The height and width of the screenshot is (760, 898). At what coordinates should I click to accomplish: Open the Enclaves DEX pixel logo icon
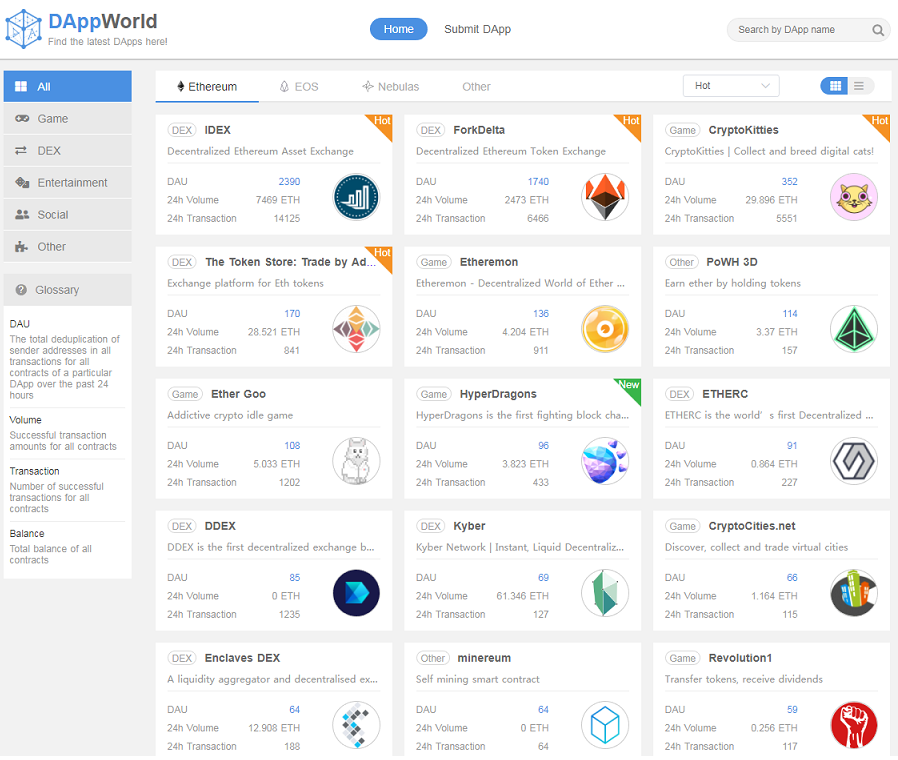356,725
